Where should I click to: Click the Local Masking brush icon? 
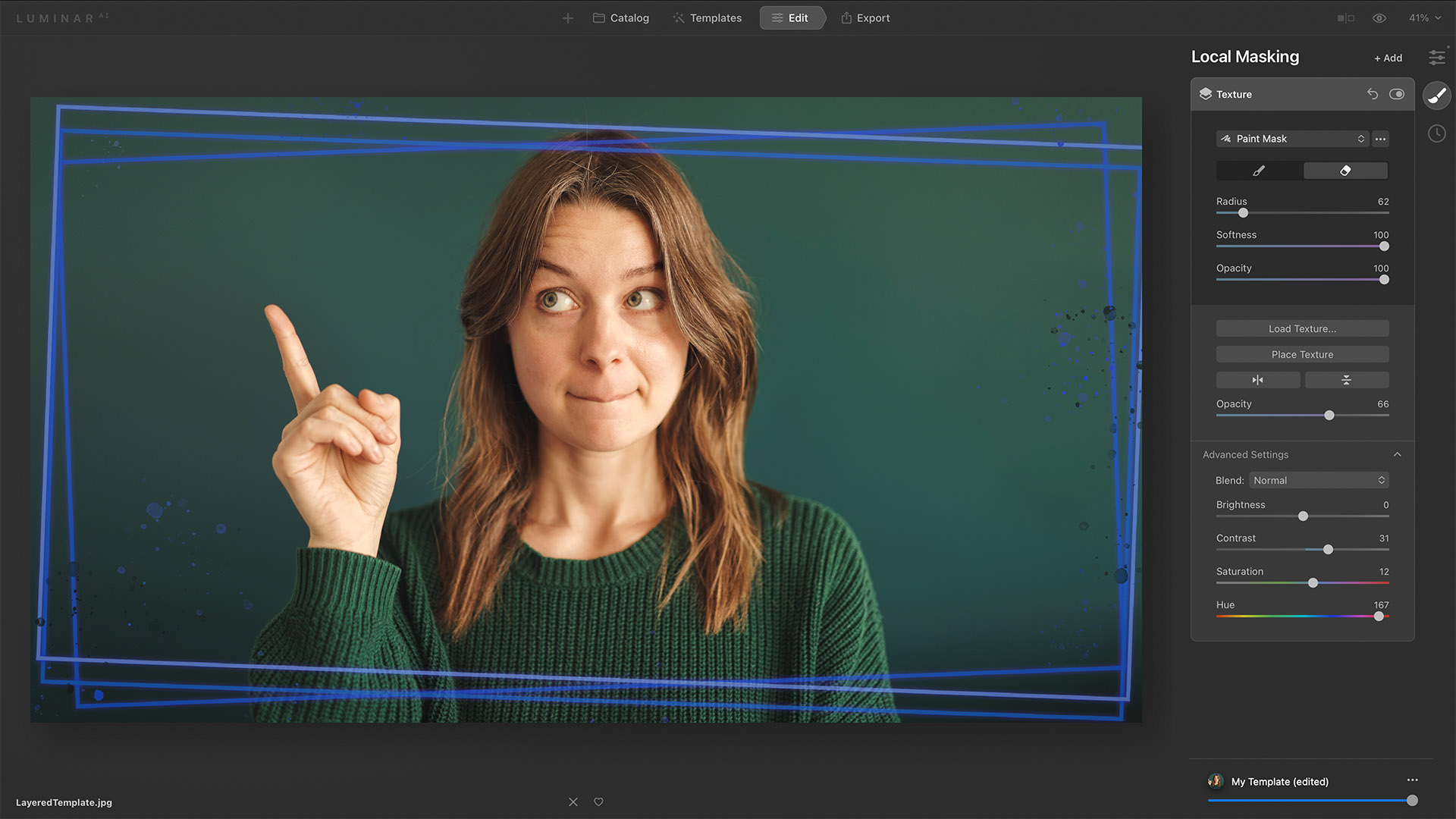(1436, 96)
